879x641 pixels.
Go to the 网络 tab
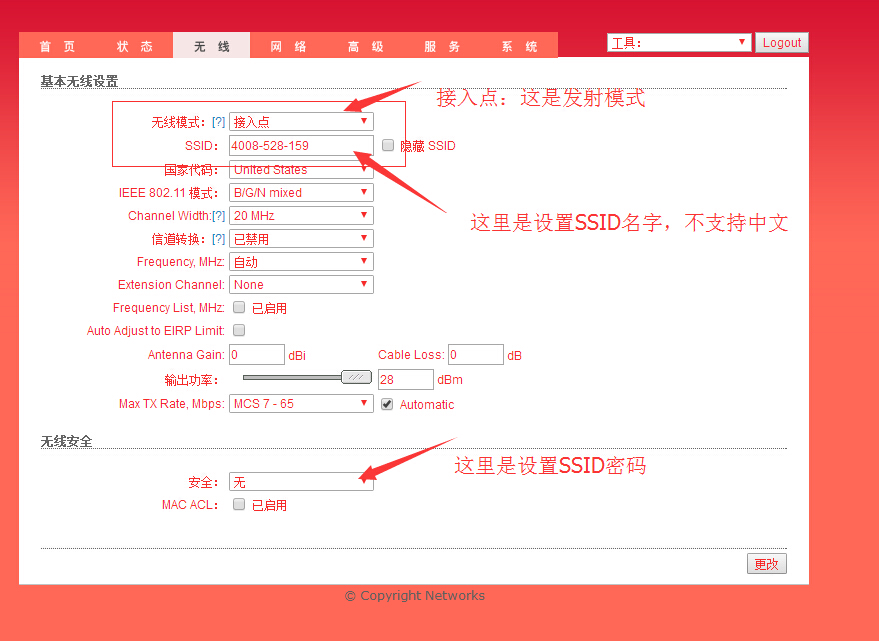[x=288, y=47]
